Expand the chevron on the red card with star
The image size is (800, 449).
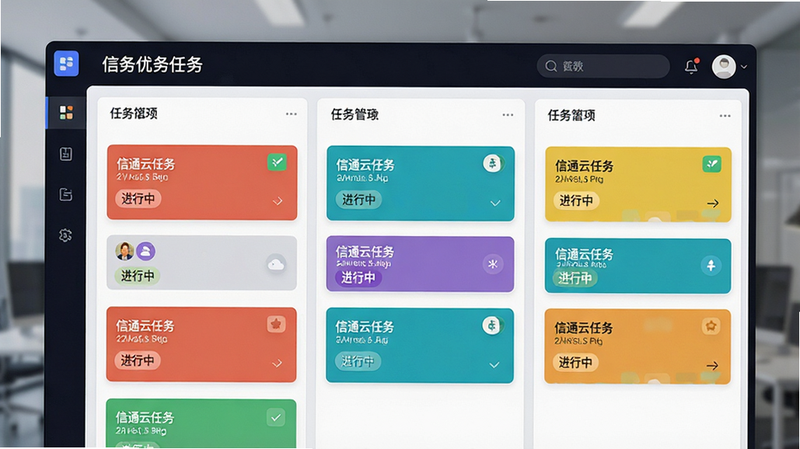click(x=277, y=363)
